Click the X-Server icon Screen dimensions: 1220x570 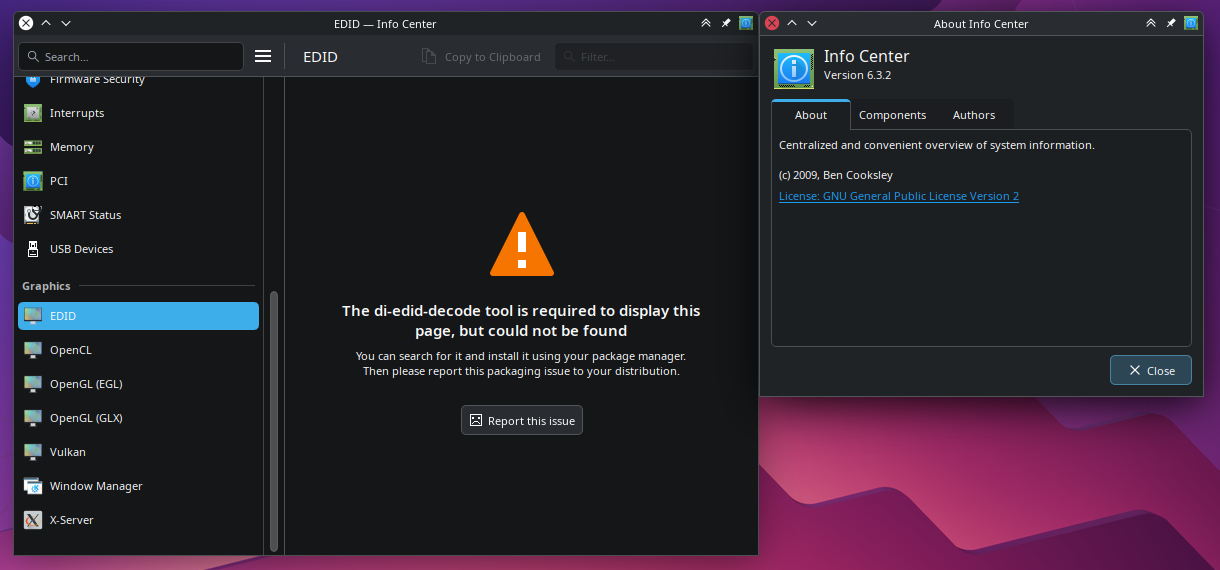(x=33, y=520)
